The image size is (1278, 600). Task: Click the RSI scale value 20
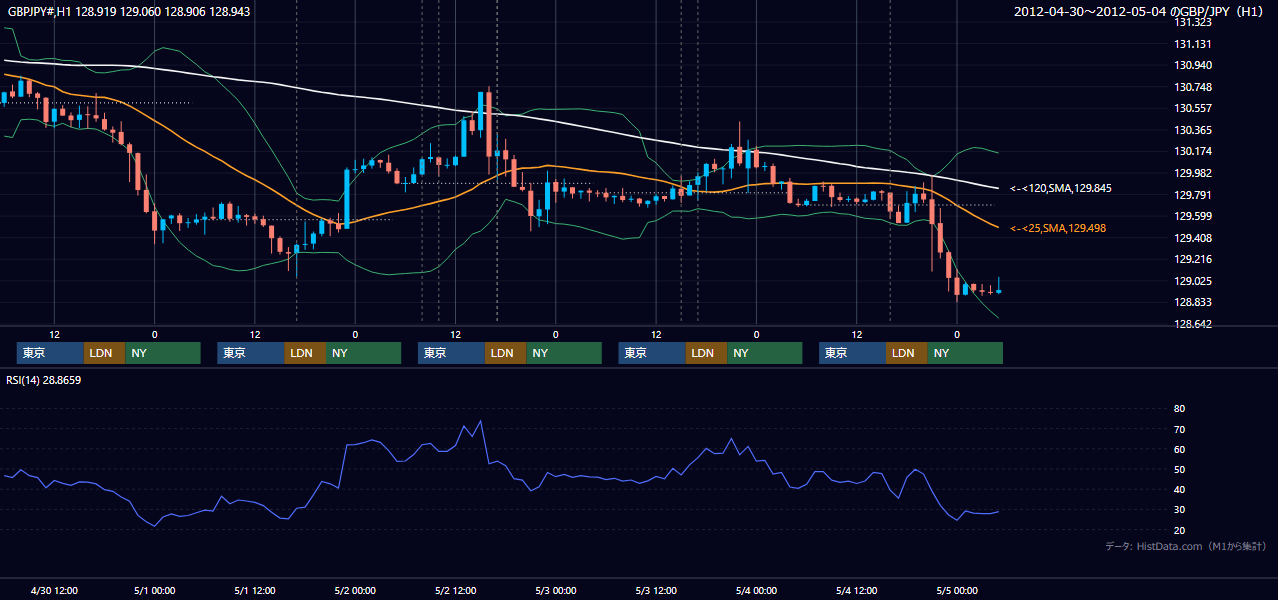1179,530
